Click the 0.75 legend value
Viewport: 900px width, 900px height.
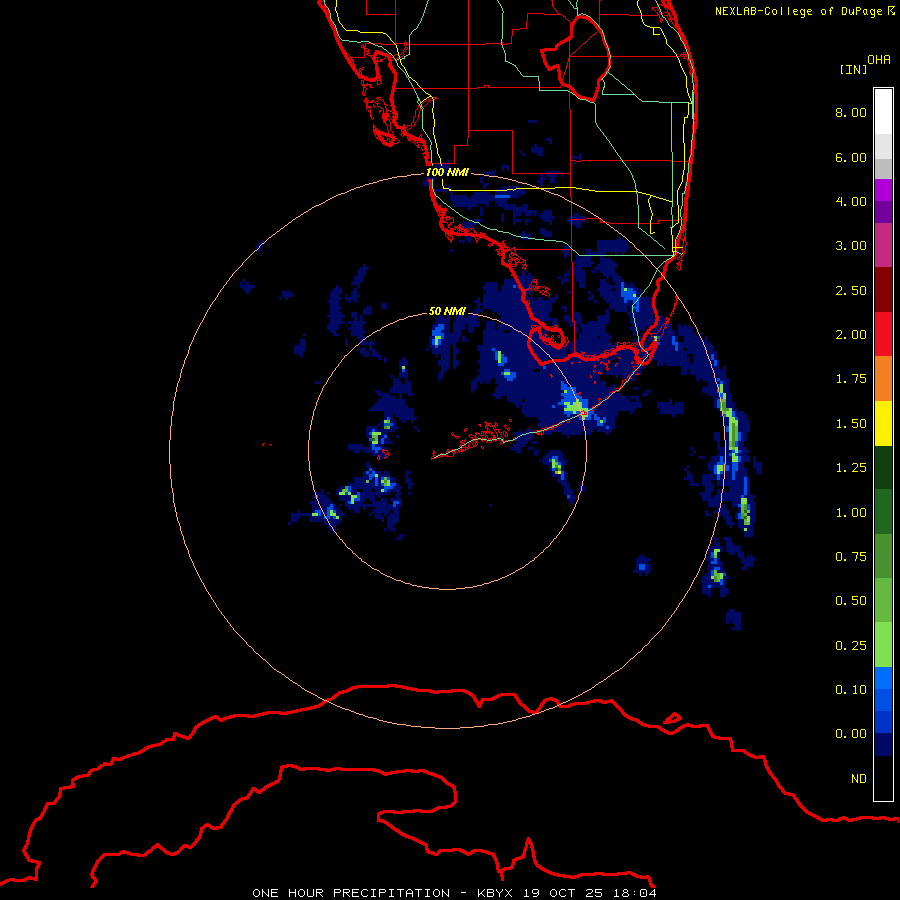pos(851,557)
